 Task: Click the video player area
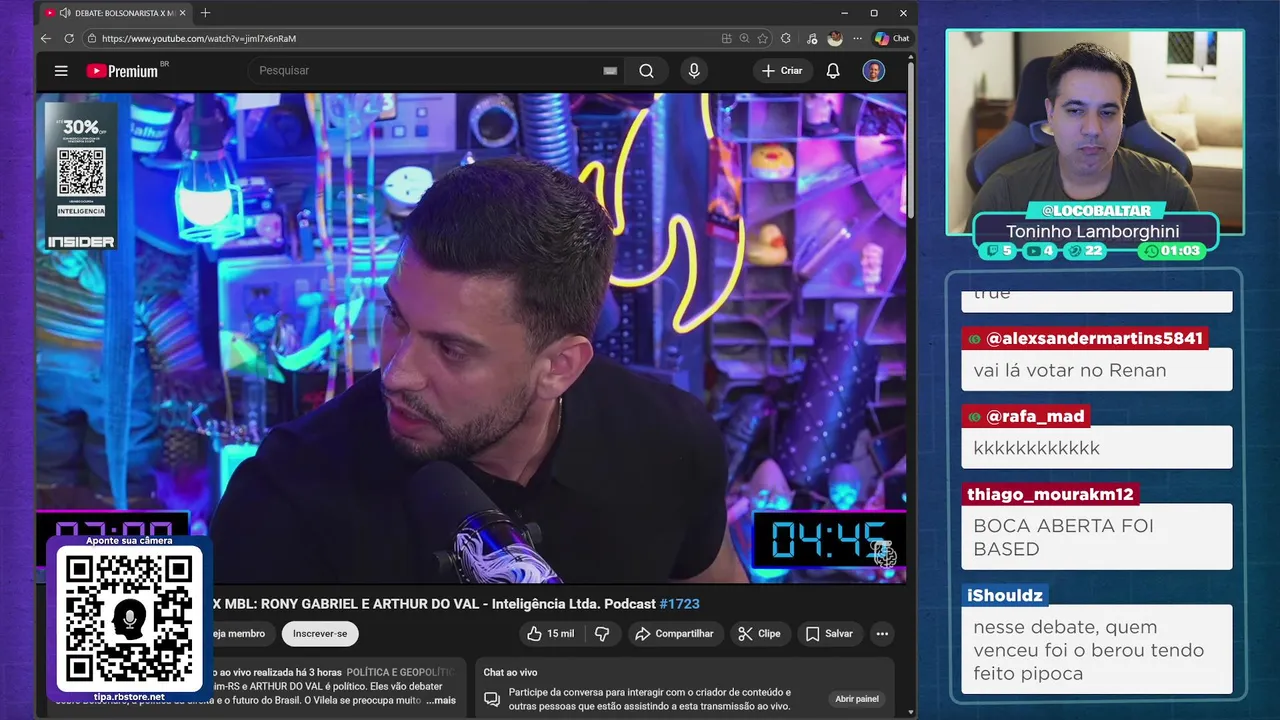click(x=471, y=338)
